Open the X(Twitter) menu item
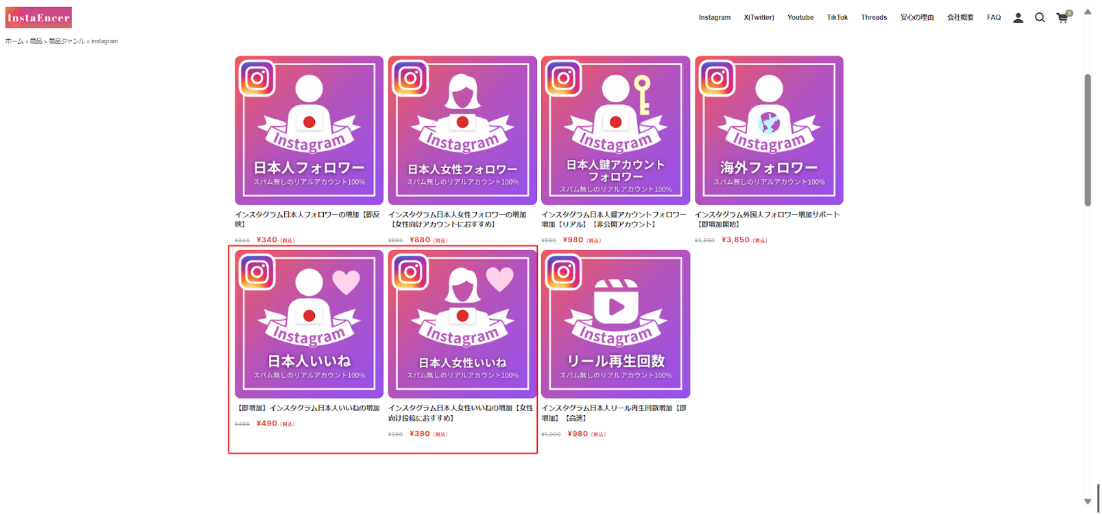This screenshot has height=515, width=1102. click(759, 18)
